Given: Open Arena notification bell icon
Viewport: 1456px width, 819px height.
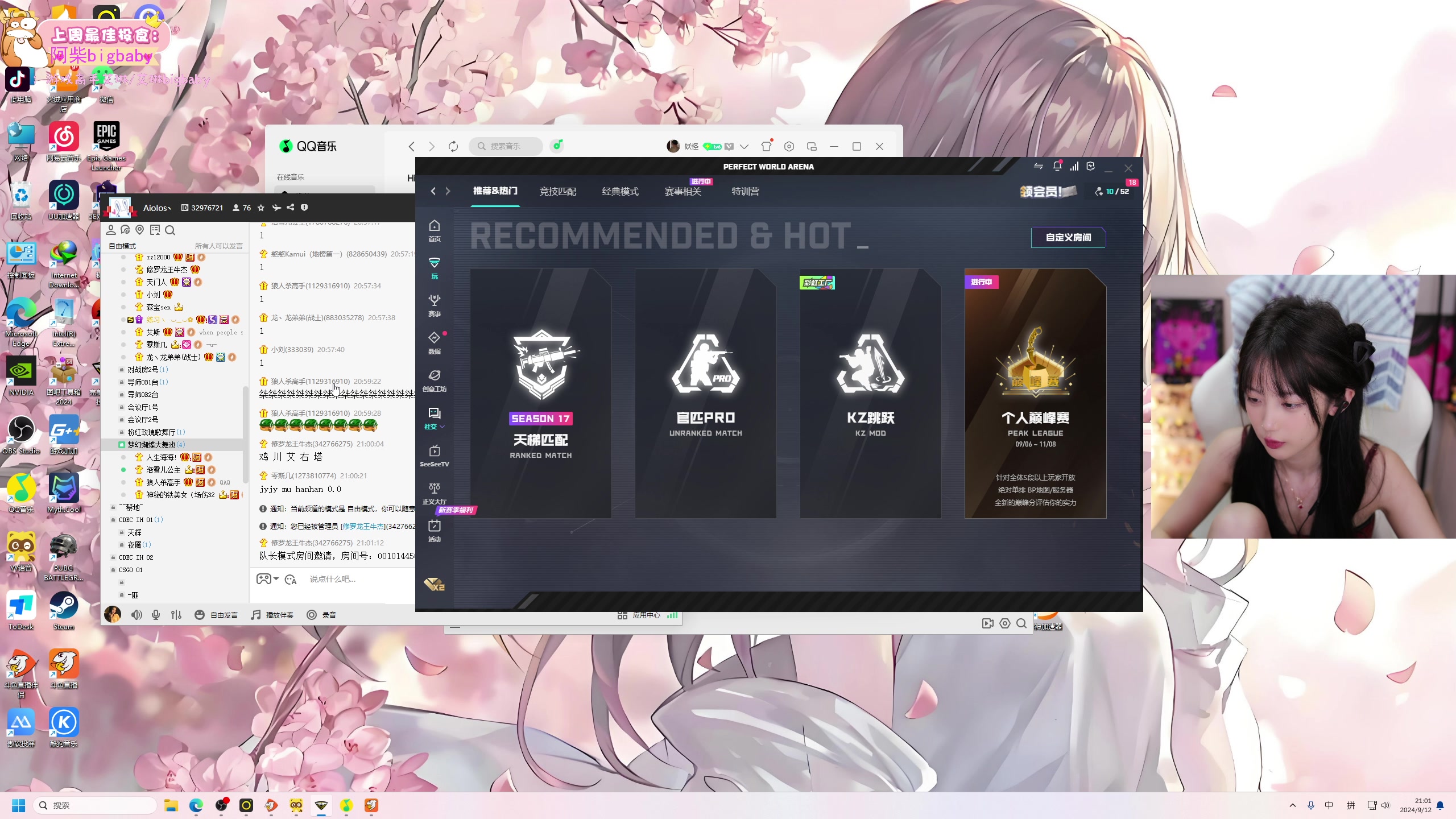Looking at the screenshot, I should coord(1057,166).
